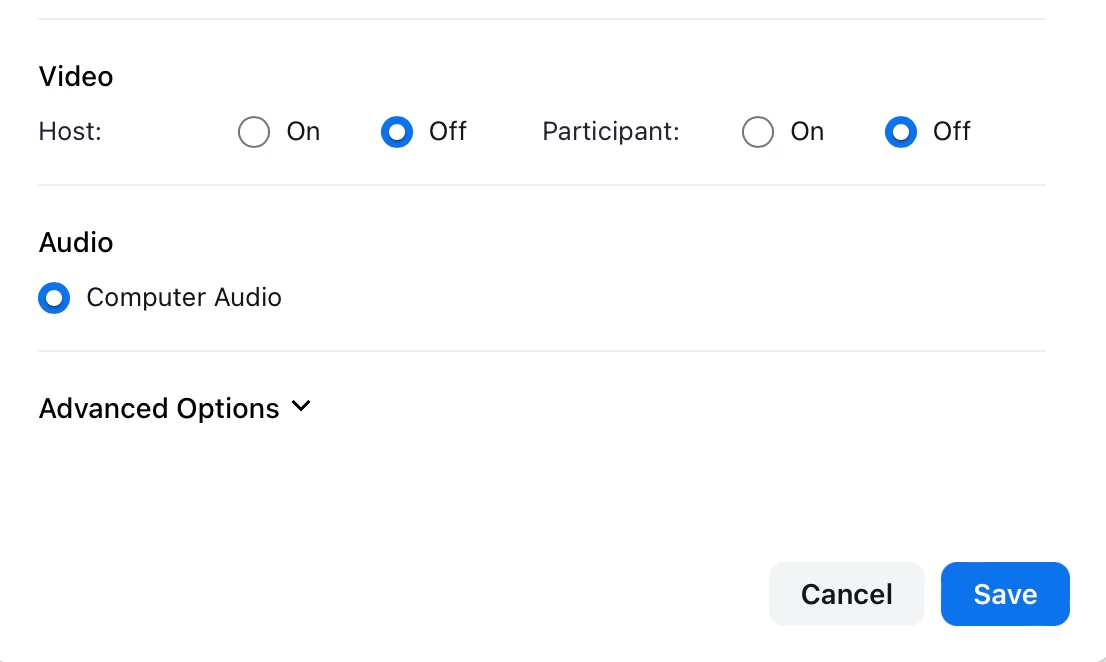Click the "On" text label for Participant
The image size is (1106, 662).
click(807, 132)
